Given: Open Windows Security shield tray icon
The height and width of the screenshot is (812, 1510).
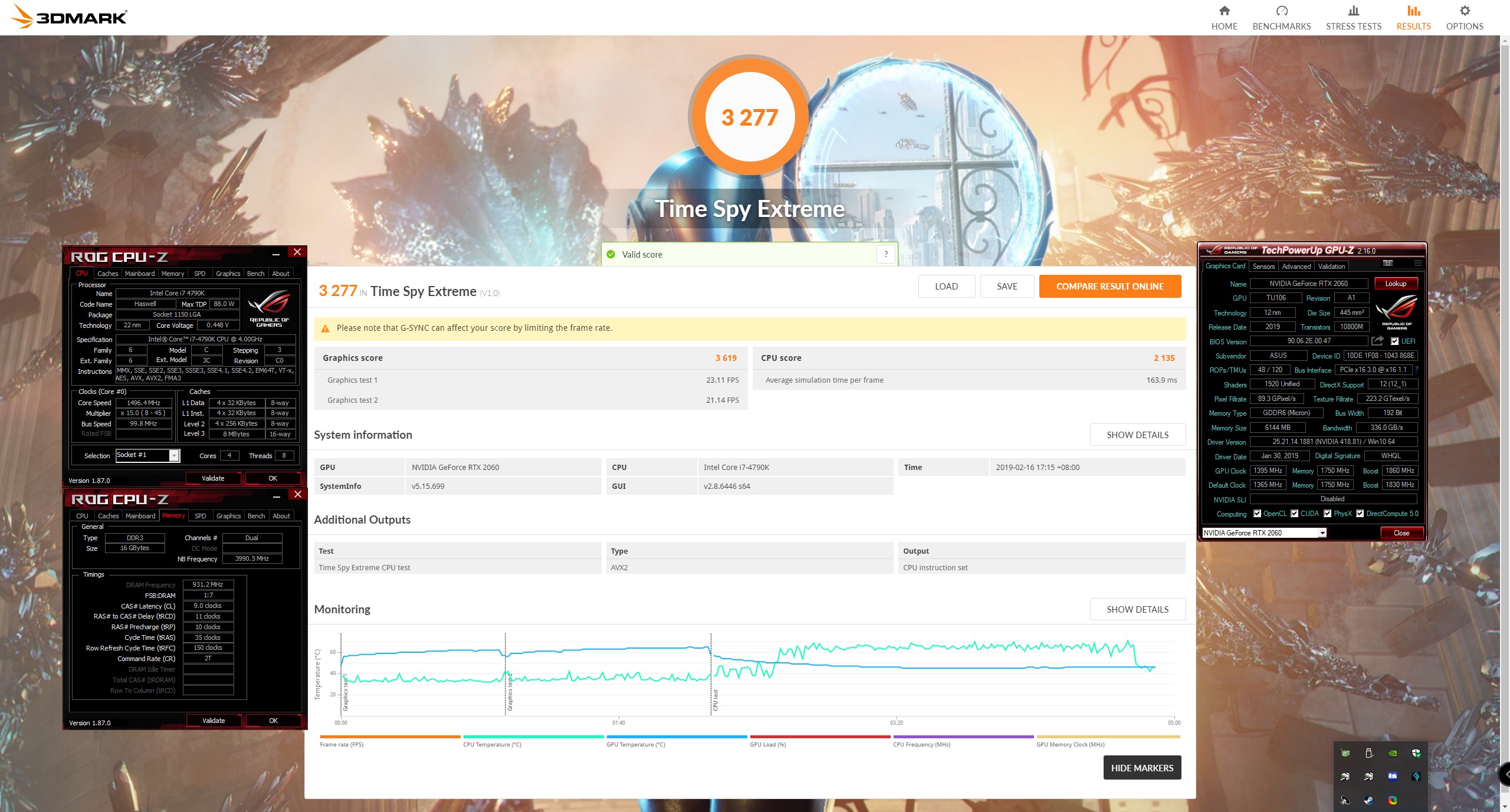Looking at the screenshot, I should pyautogui.click(x=1416, y=753).
